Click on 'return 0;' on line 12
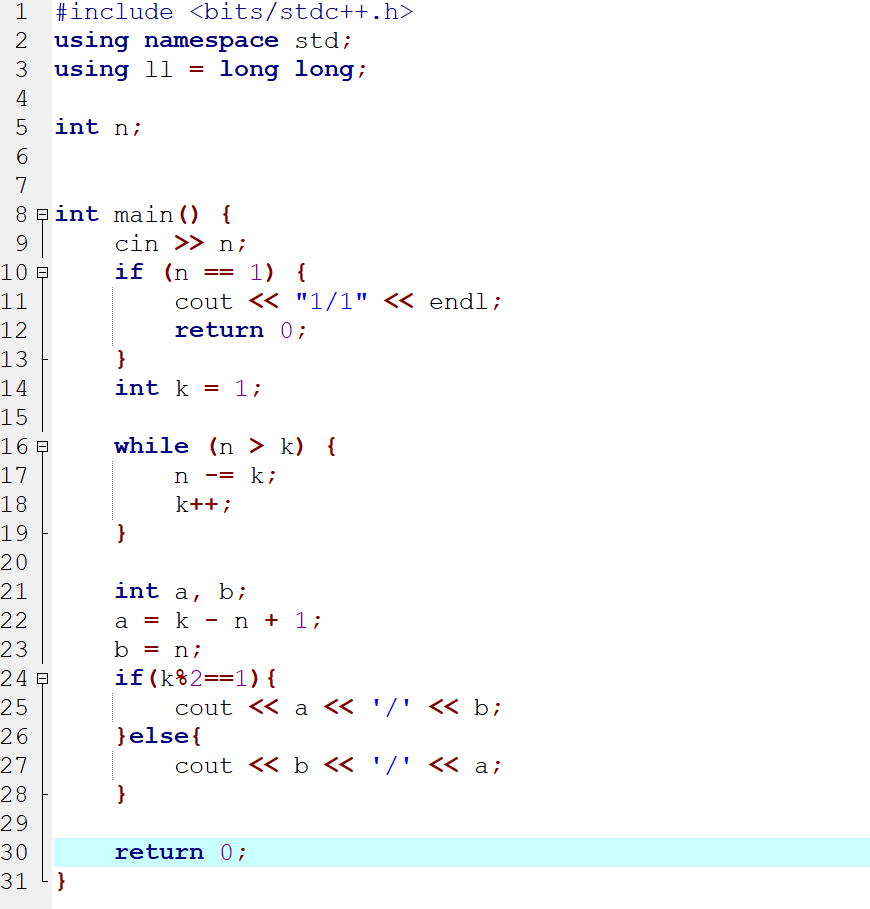Viewport: 870px width, 909px height. click(x=241, y=330)
